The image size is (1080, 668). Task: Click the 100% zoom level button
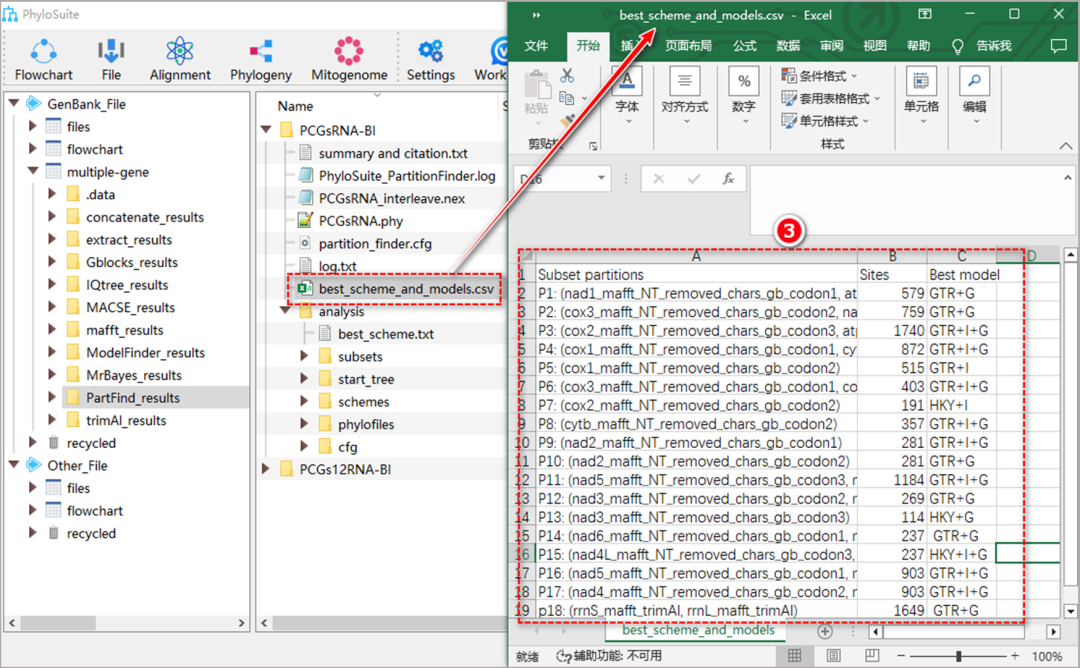coord(1047,656)
